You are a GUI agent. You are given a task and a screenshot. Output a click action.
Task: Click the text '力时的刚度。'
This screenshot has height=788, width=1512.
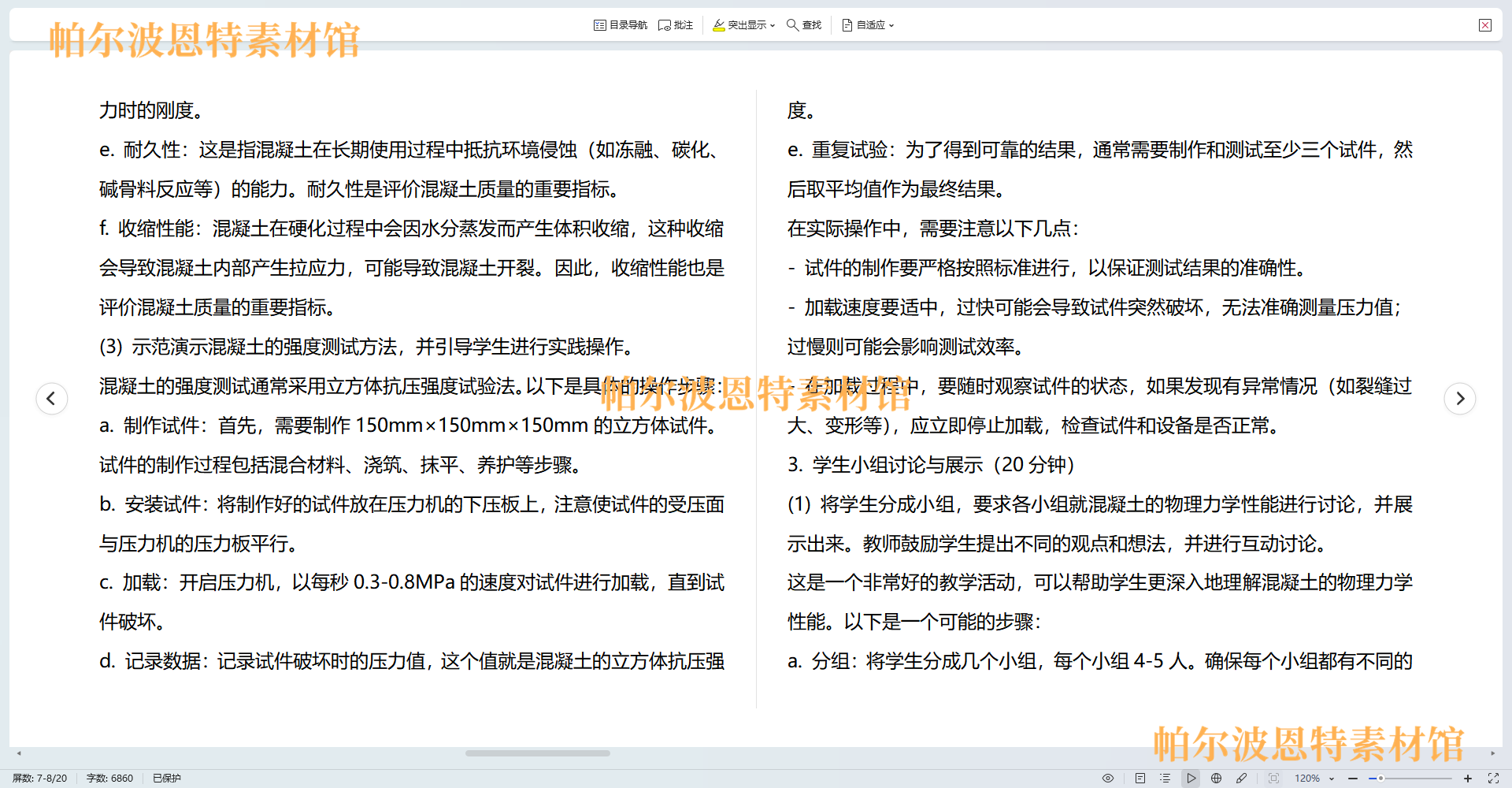click(152, 110)
